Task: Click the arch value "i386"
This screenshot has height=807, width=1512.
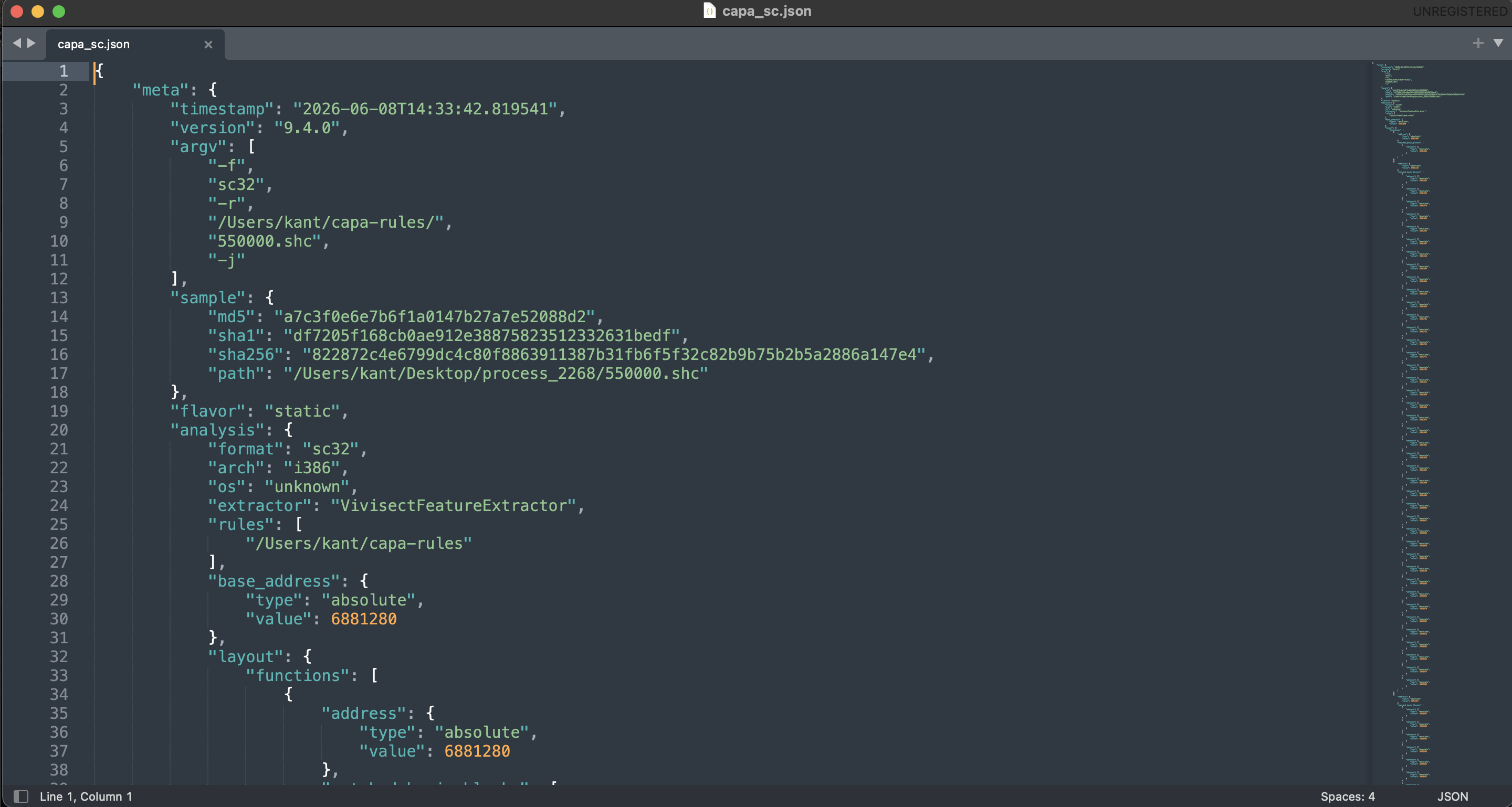Action: (x=312, y=468)
